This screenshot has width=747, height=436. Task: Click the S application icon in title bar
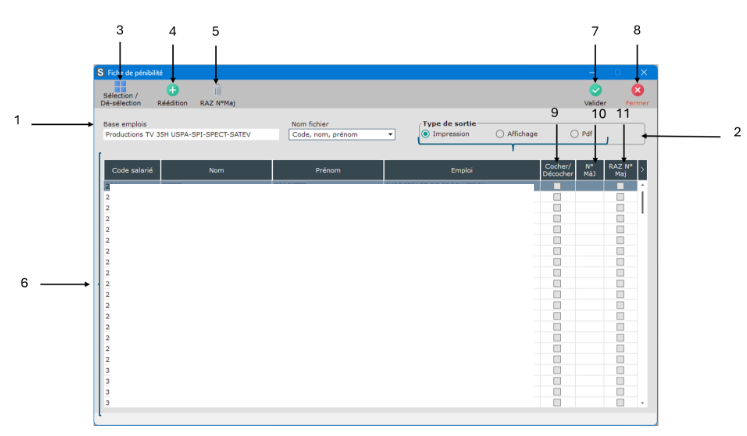tap(100, 72)
